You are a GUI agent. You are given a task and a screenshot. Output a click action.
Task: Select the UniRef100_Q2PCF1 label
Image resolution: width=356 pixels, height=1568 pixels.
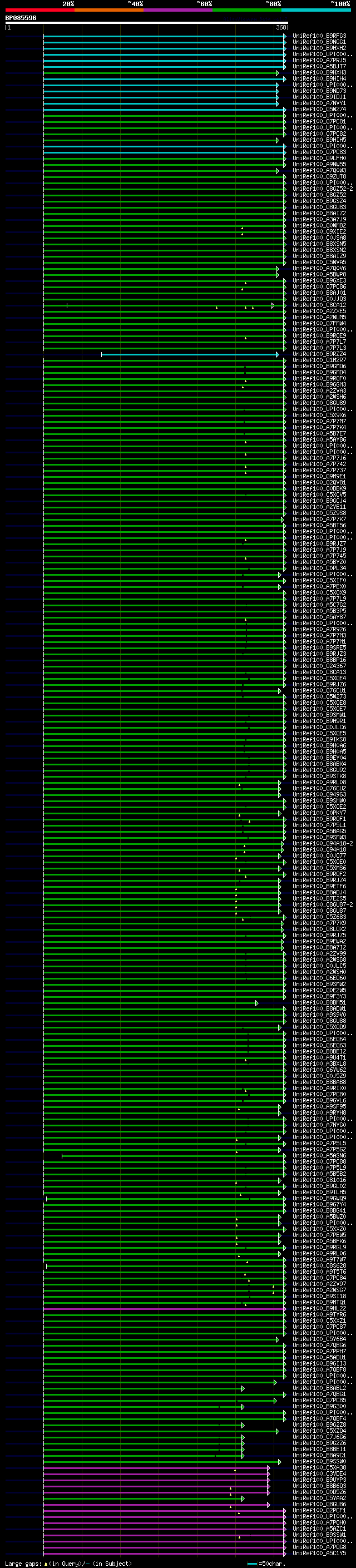click(319, 1510)
